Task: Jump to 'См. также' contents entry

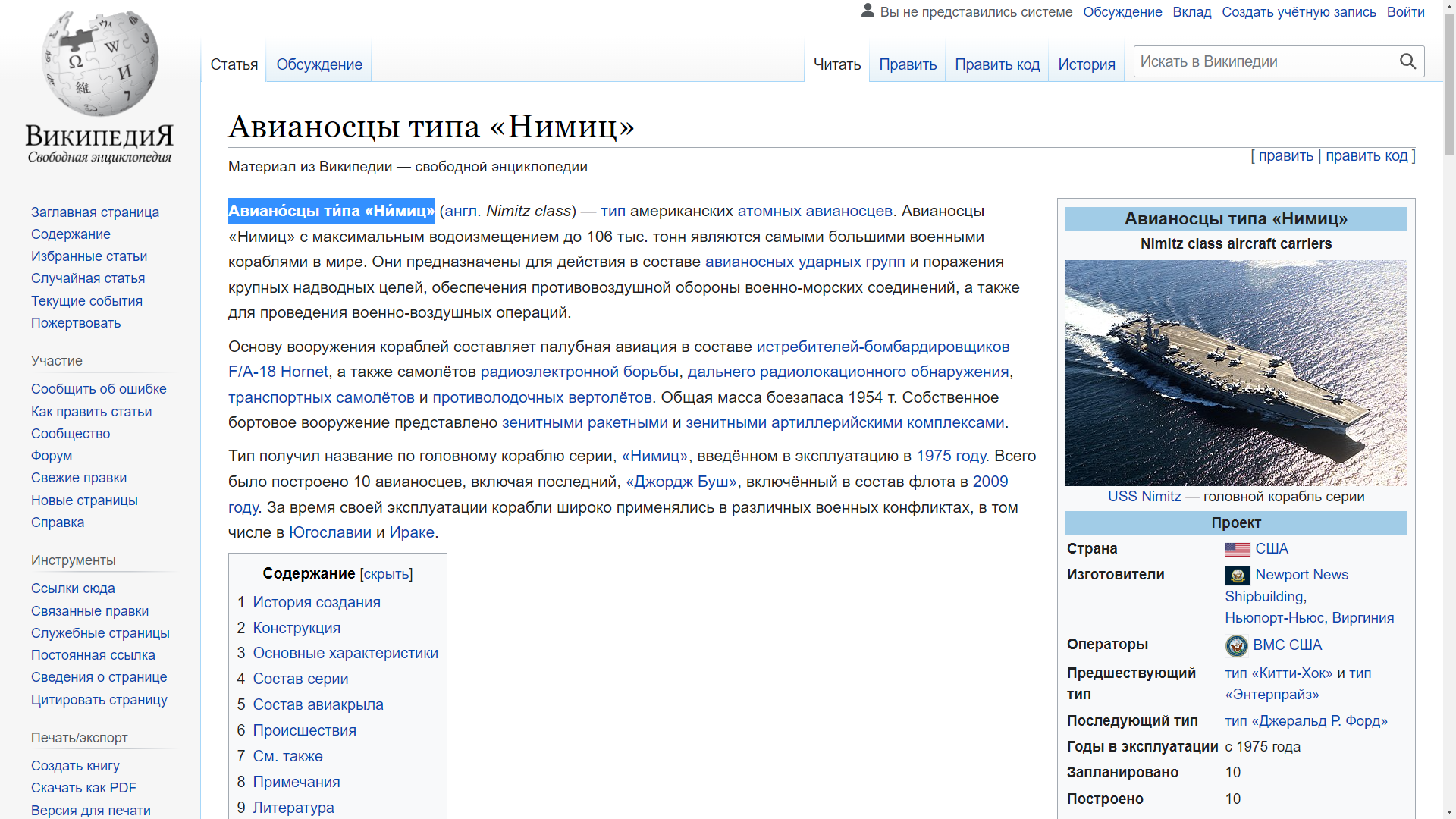Action: click(287, 756)
